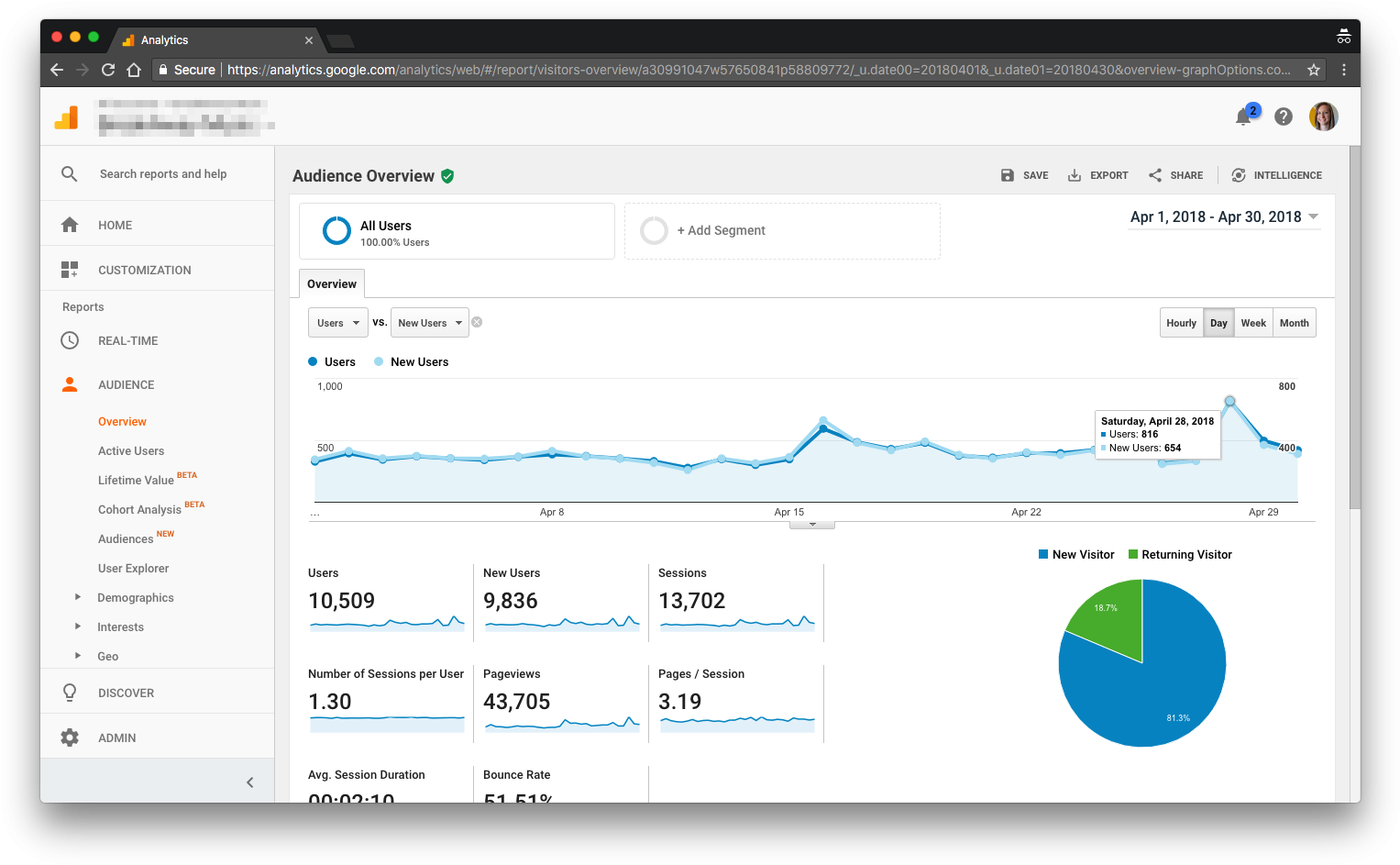Screen dimensions: 1400x865
Task: Select the All Users segment circle
Action: pos(337,230)
